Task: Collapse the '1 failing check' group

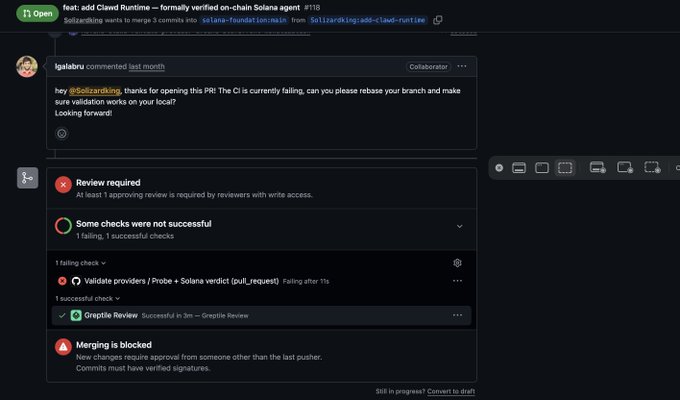Action: [80, 263]
